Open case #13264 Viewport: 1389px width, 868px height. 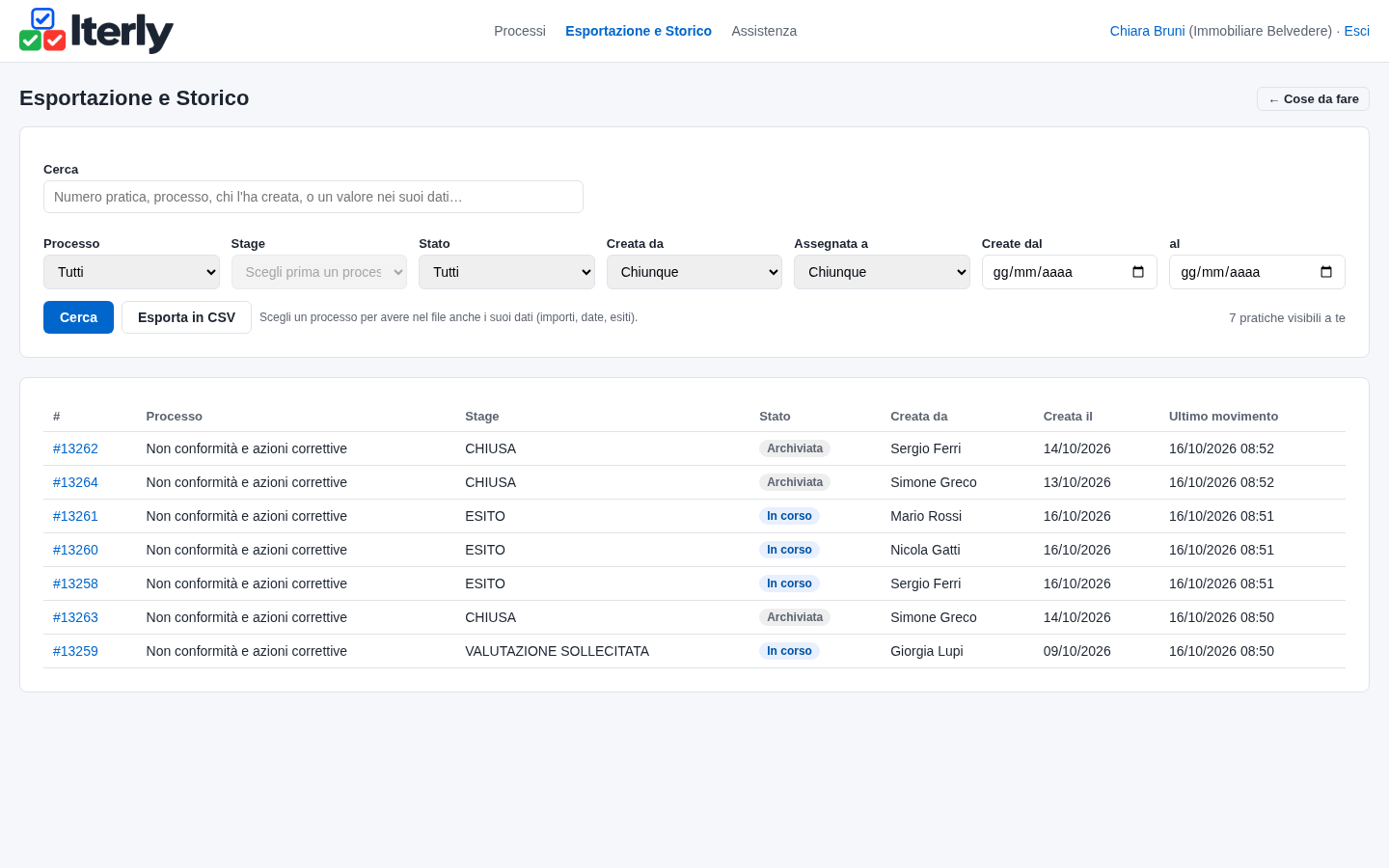coord(75,482)
